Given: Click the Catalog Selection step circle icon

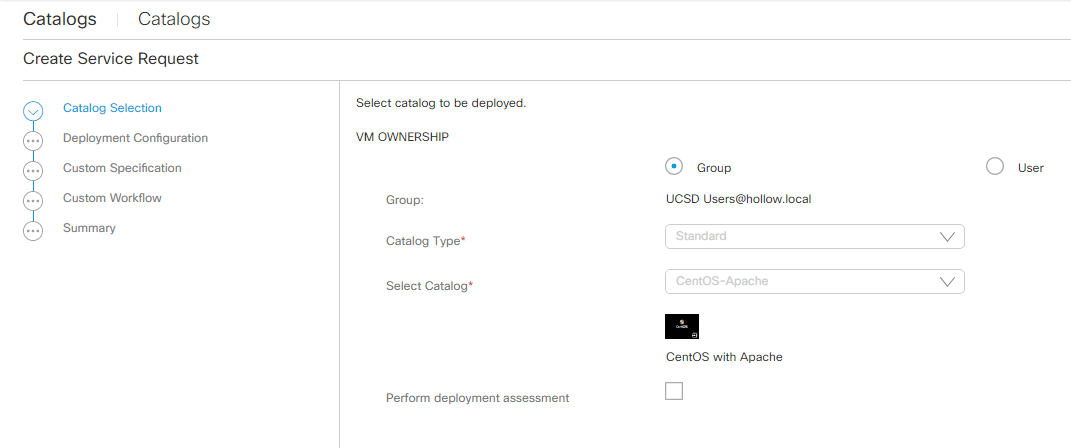Looking at the screenshot, I should pos(33,111).
